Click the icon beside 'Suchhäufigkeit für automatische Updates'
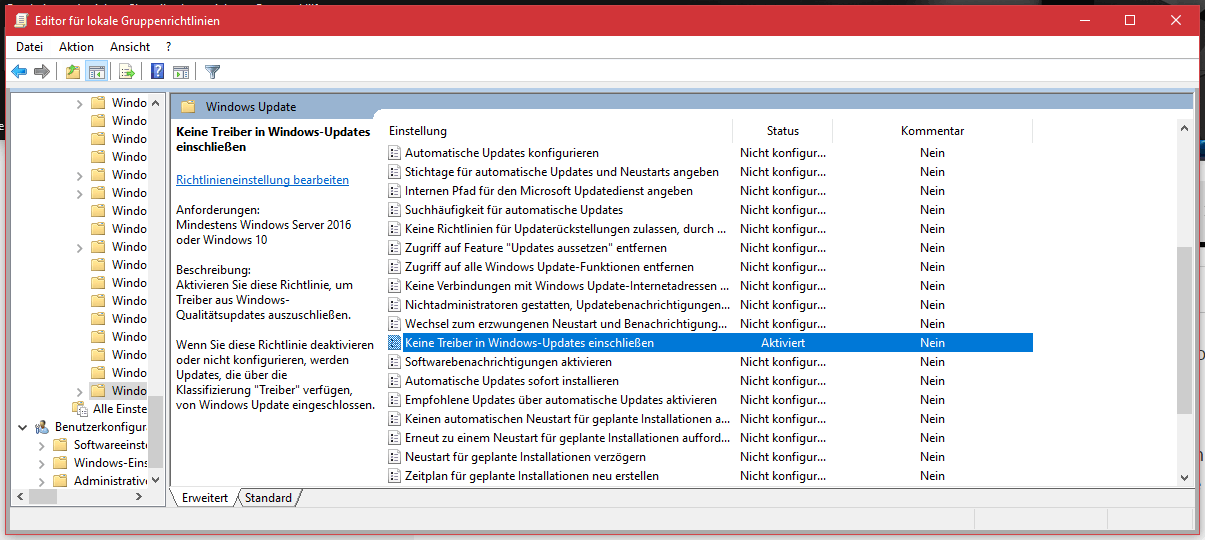The width and height of the screenshot is (1205, 540). (394, 210)
